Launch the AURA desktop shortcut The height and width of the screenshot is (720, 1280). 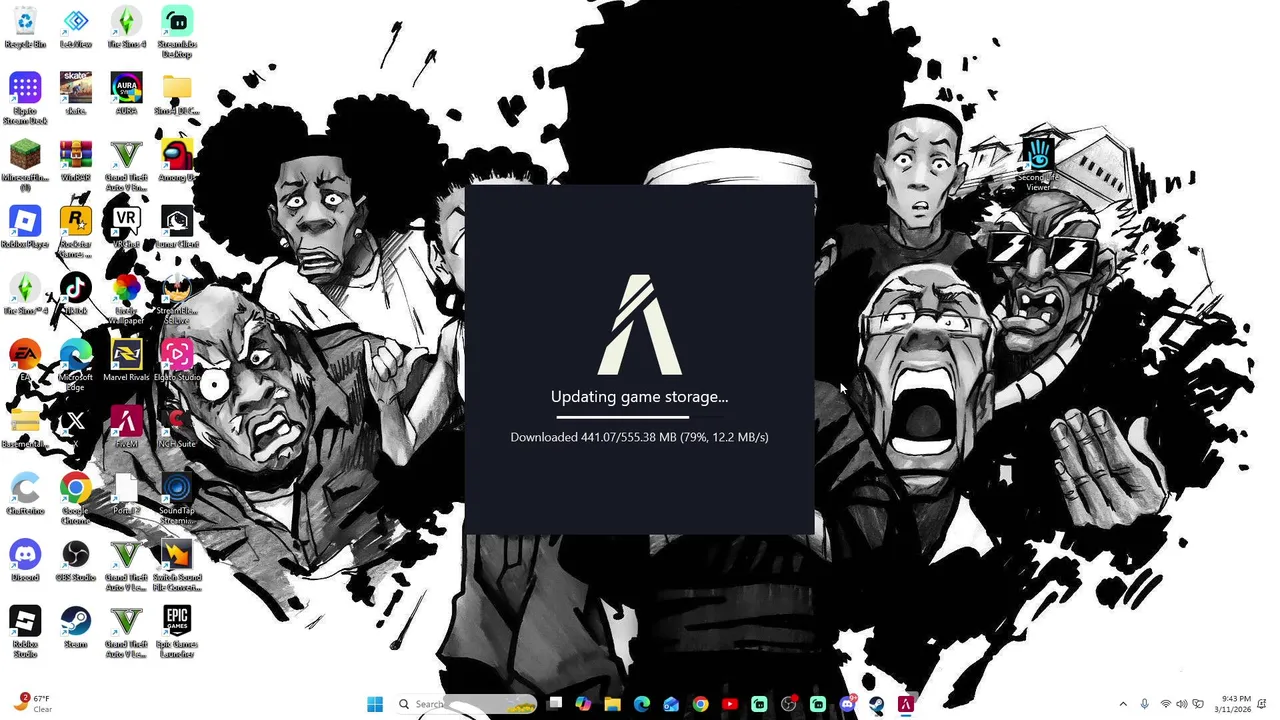[x=126, y=94]
